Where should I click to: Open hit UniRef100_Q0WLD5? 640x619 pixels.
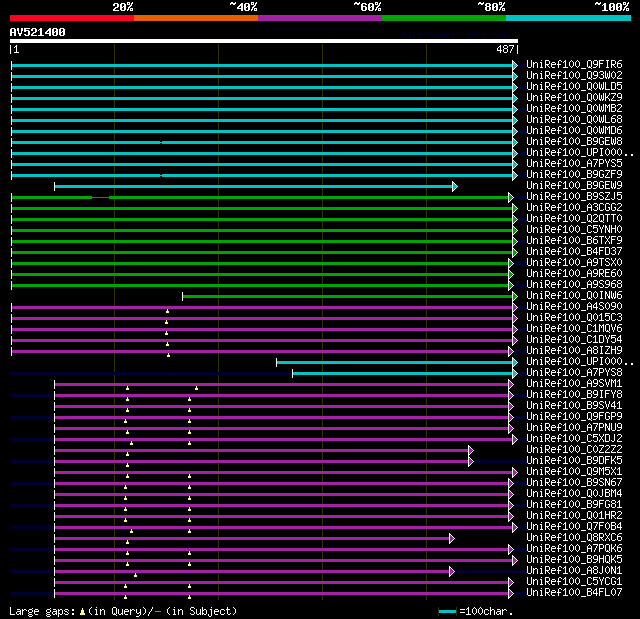[x=574, y=87]
